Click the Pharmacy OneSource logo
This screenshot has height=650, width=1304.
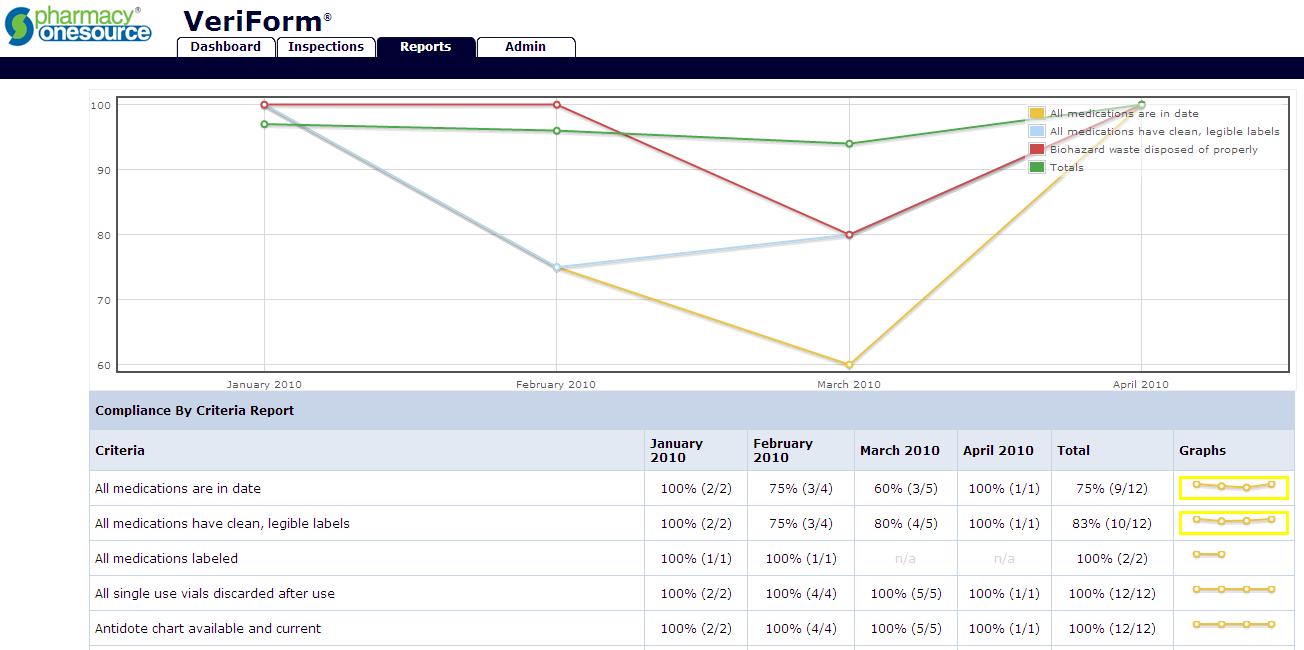coord(78,25)
